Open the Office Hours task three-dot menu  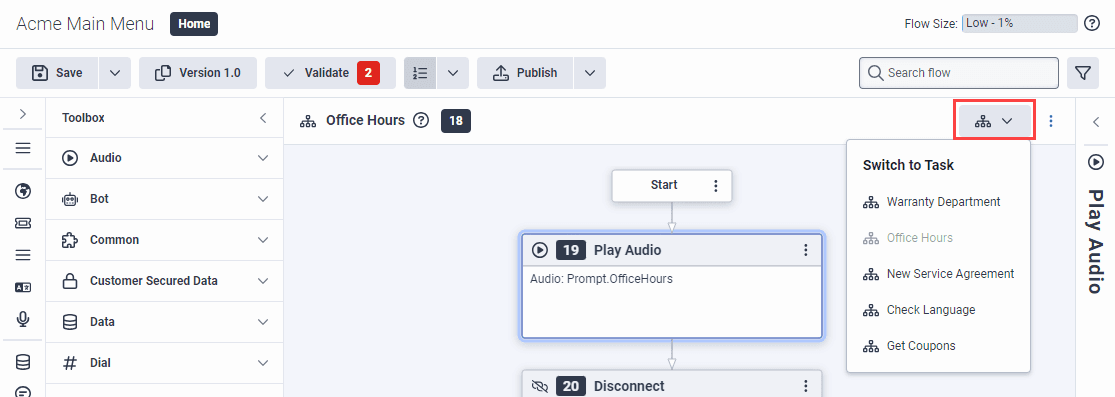[x=1051, y=121]
